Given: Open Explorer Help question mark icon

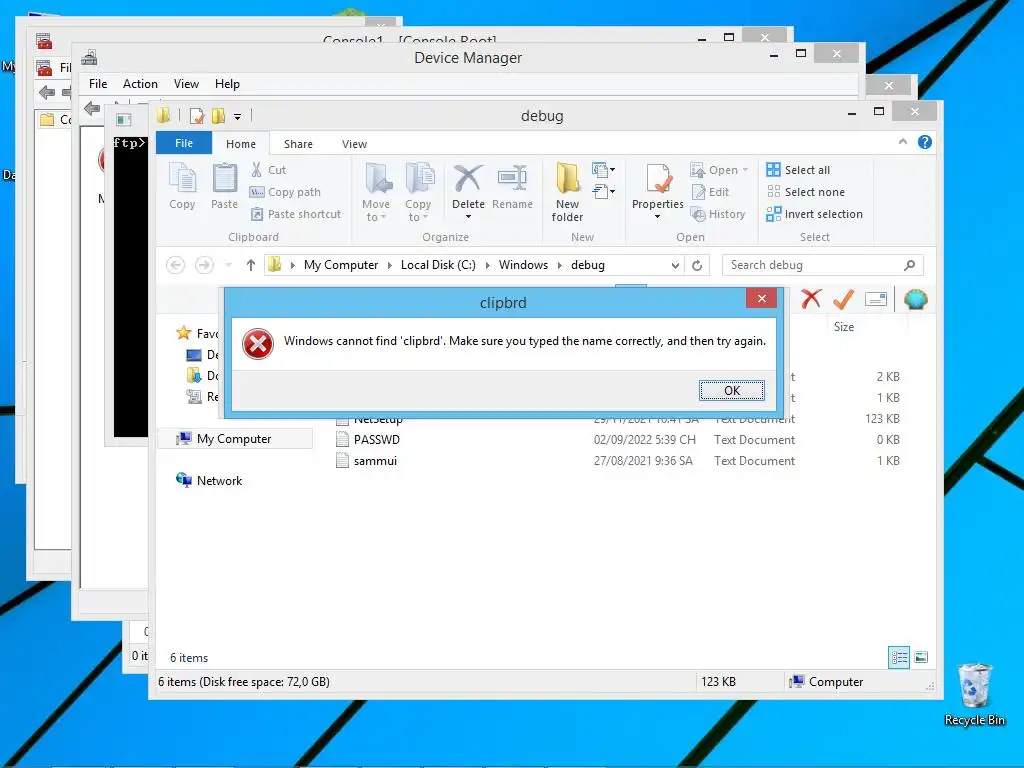Looking at the screenshot, I should point(925,142).
